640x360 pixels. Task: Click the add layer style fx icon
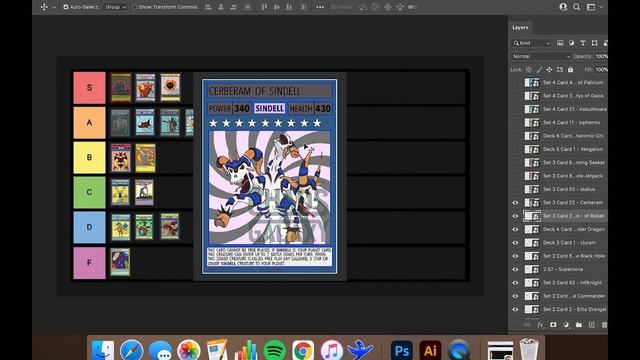pyautogui.click(x=540, y=325)
